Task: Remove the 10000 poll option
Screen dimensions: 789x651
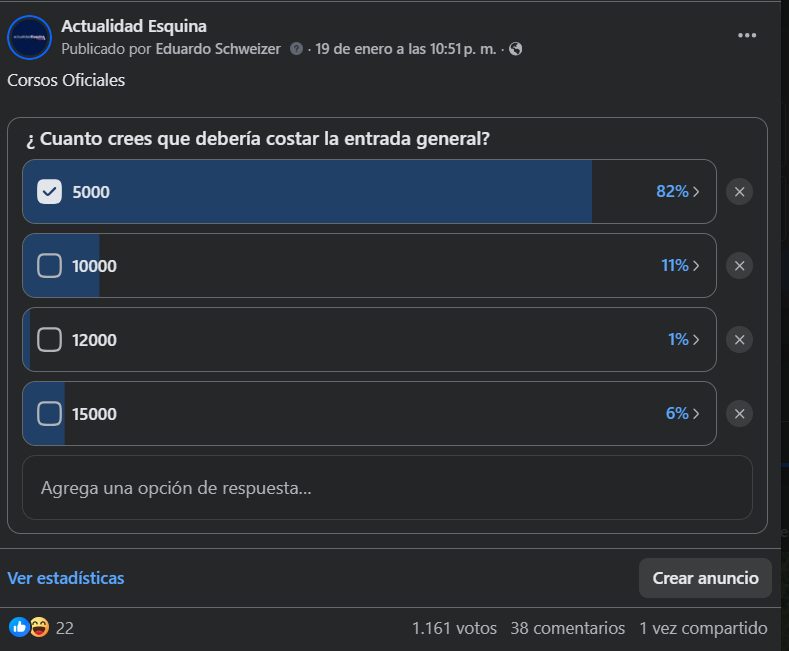Action: pyautogui.click(x=739, y=266)
